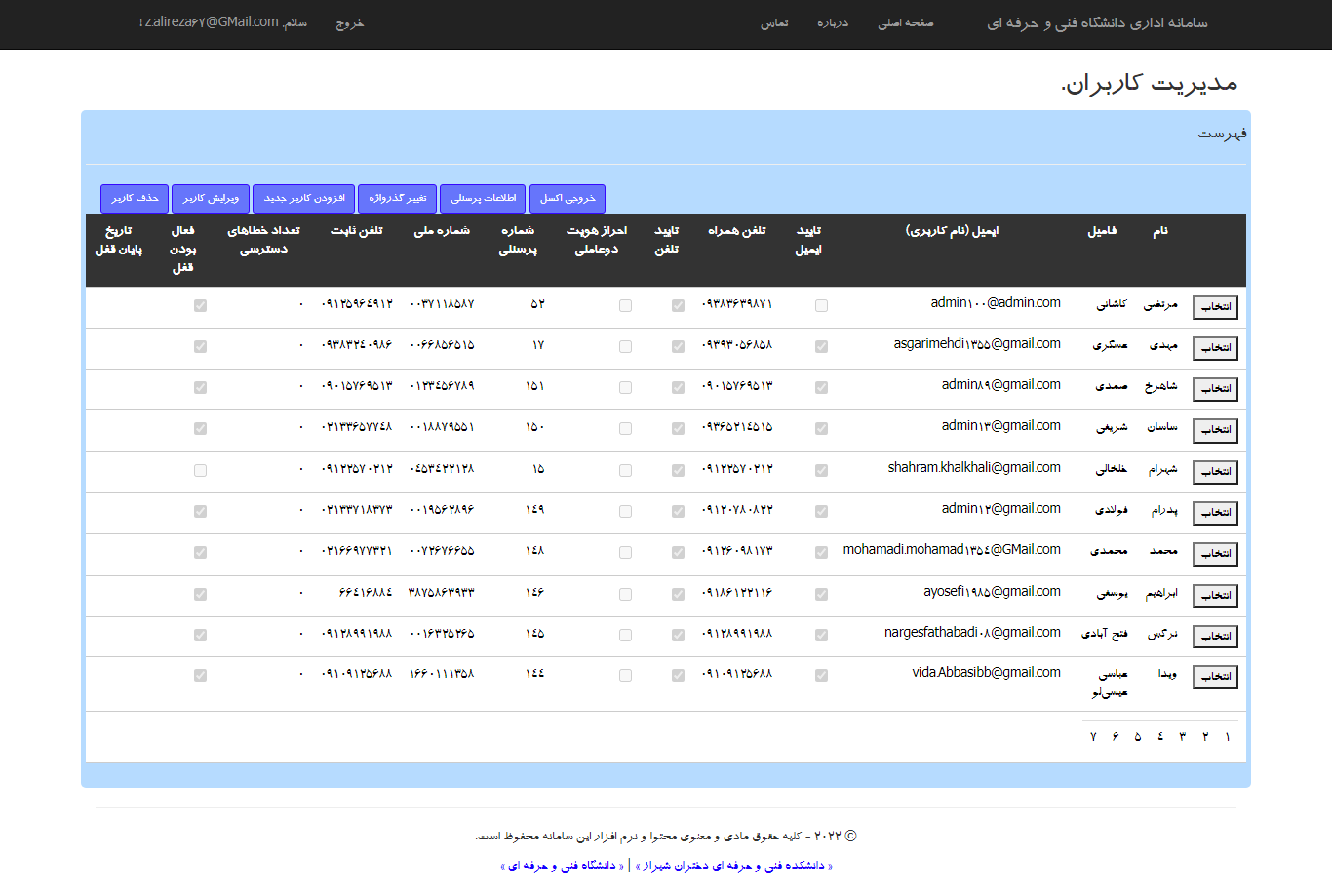Open 'تغییر گذرواژه' change password button
The image size is (1332, 896).
click(397, 199)
